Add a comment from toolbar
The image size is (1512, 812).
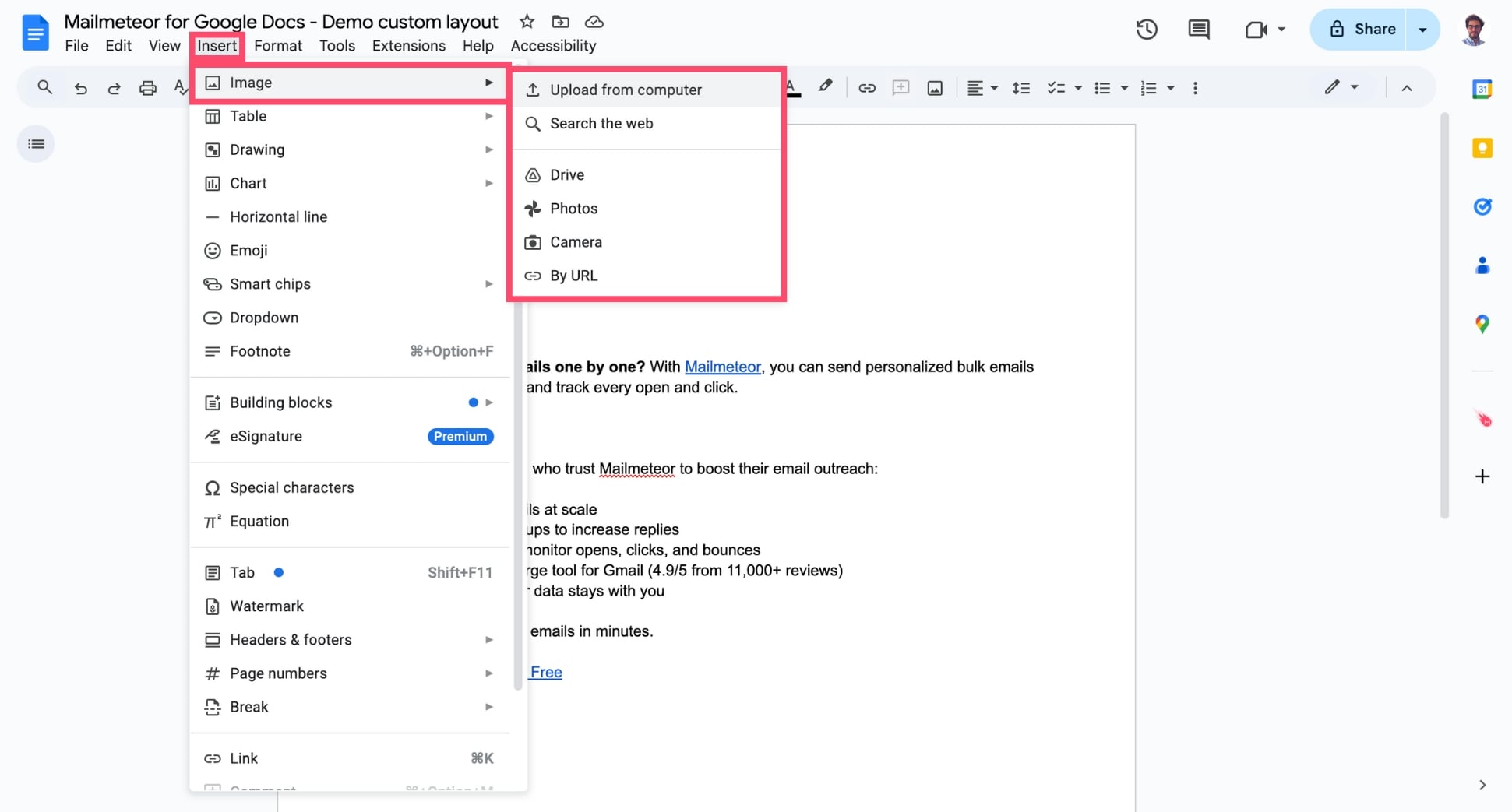coord(901,87)
